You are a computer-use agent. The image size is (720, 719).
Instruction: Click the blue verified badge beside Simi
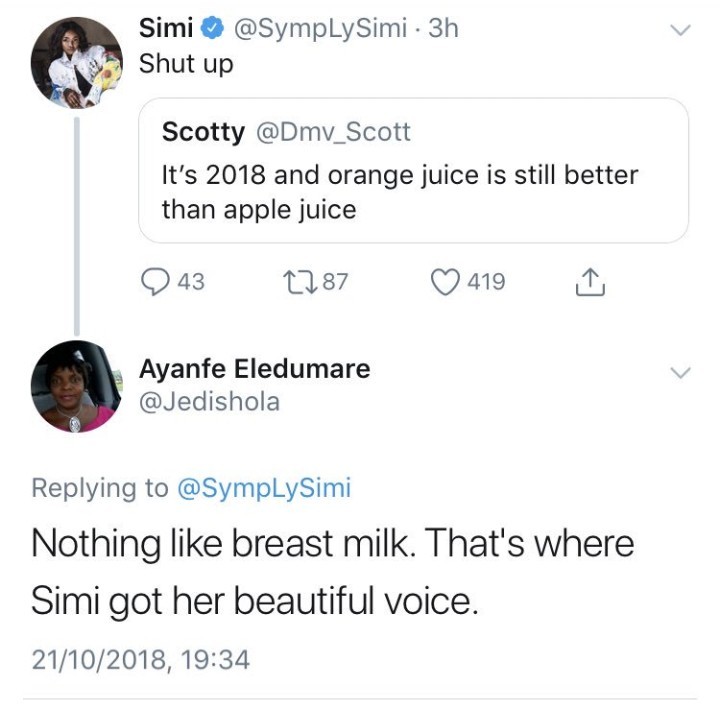tap(212, 30)
